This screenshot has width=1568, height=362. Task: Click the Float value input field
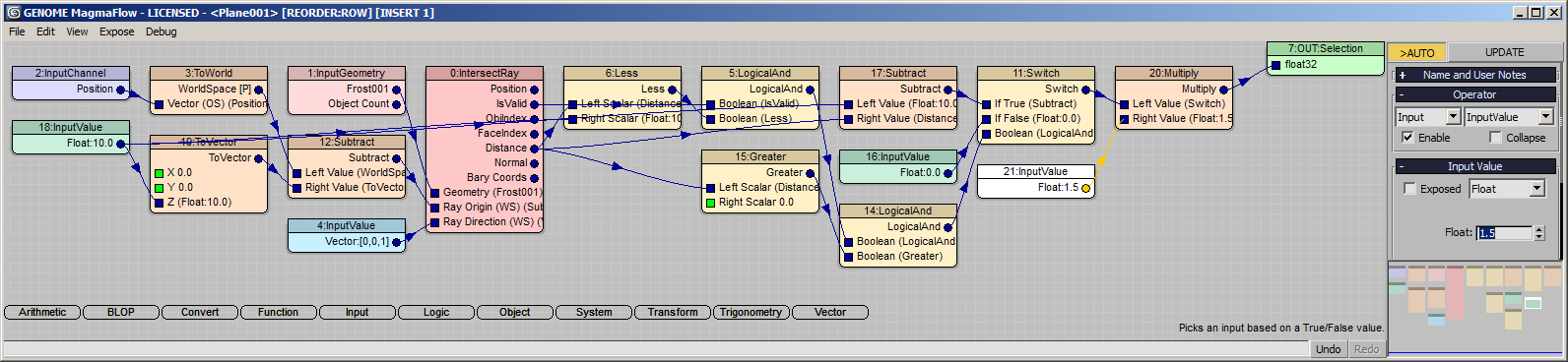tap(1504, 233)
